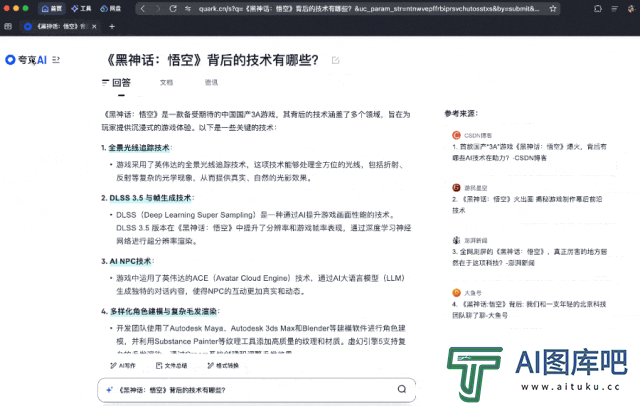This screenshot has height=406, width=640.
Task: Open the 网盘 cloud drive button
Action: tap(111, 9)
